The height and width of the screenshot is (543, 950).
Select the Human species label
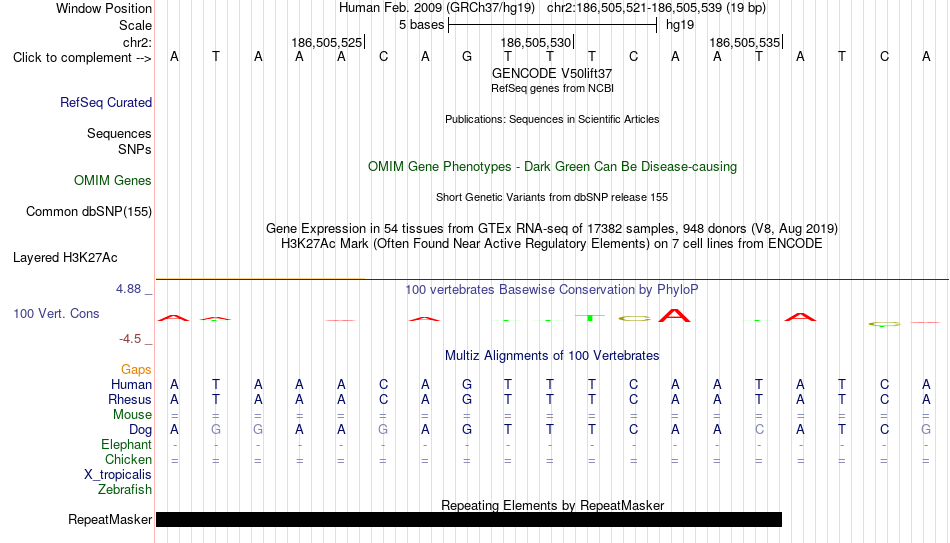[131, 385]
